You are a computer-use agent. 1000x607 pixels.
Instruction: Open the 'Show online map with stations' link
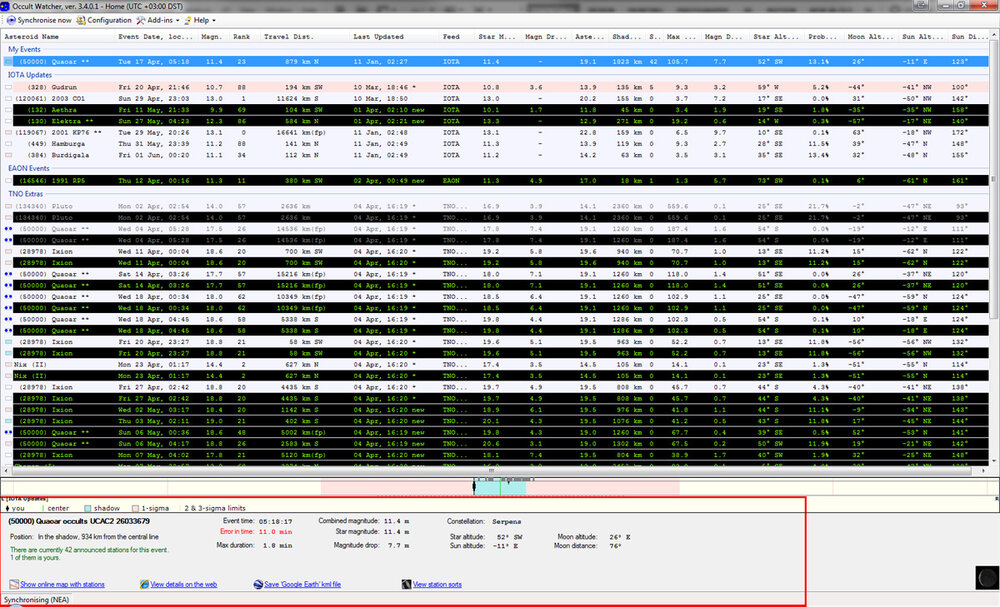pos(62,584)
